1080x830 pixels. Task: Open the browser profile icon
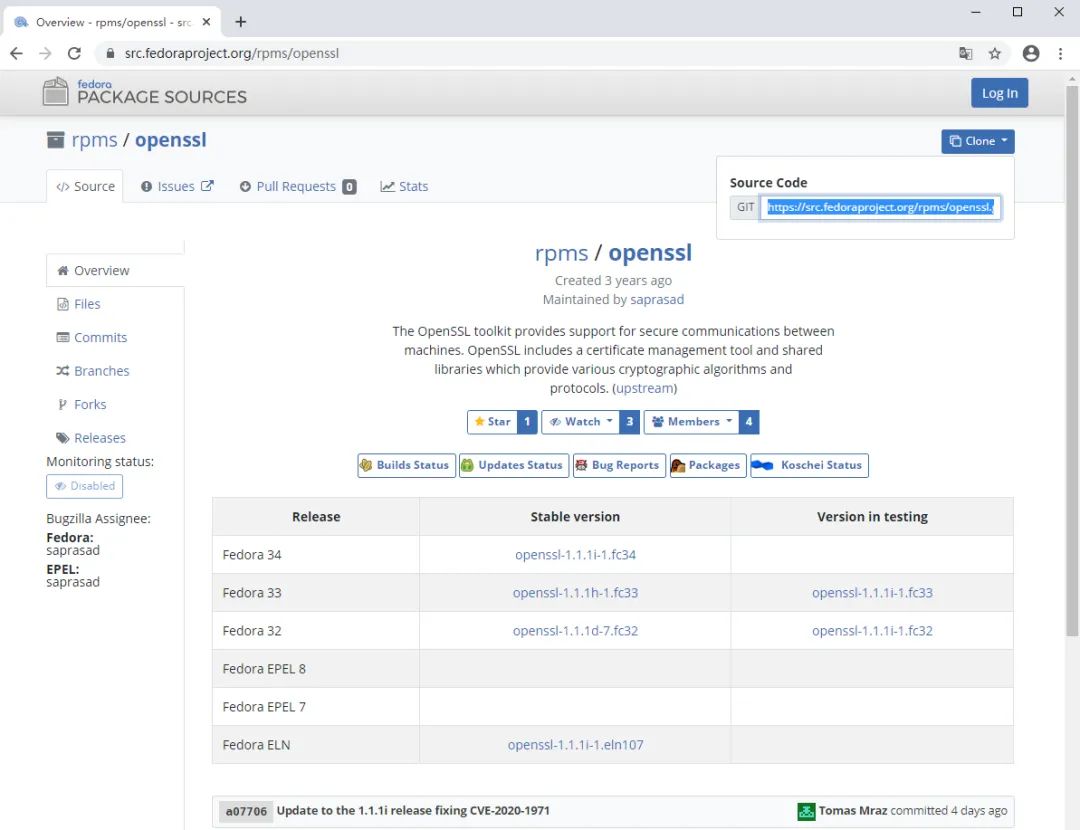[1030, 53]
